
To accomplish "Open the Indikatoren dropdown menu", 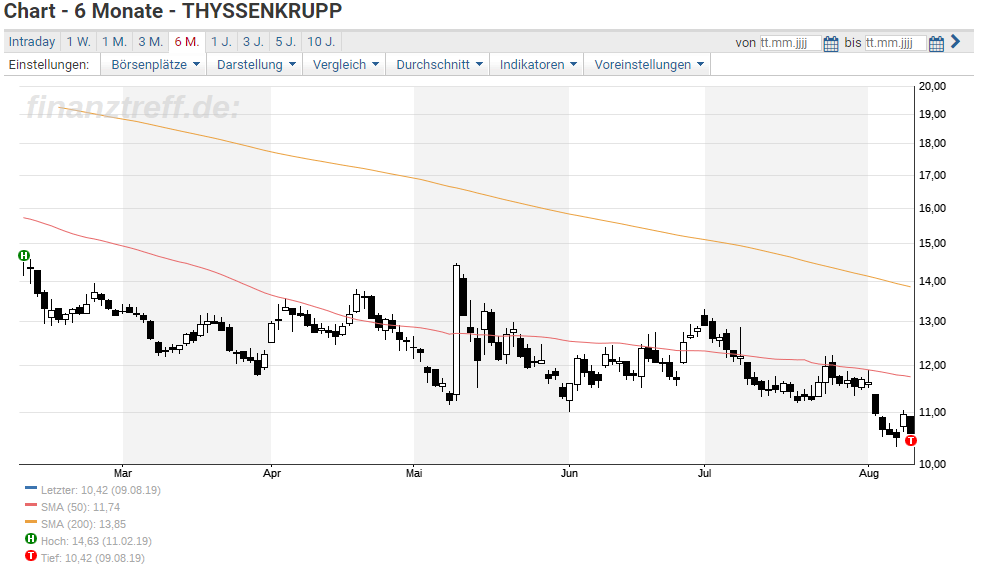I will pos(537,65).
